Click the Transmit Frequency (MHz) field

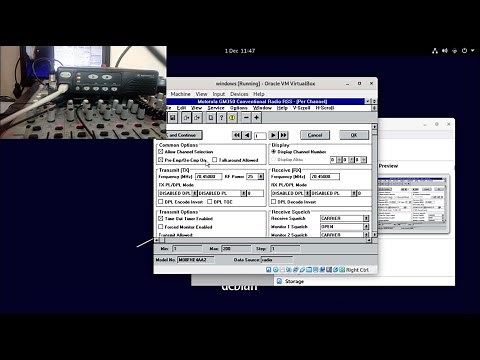tap(209, 176)
